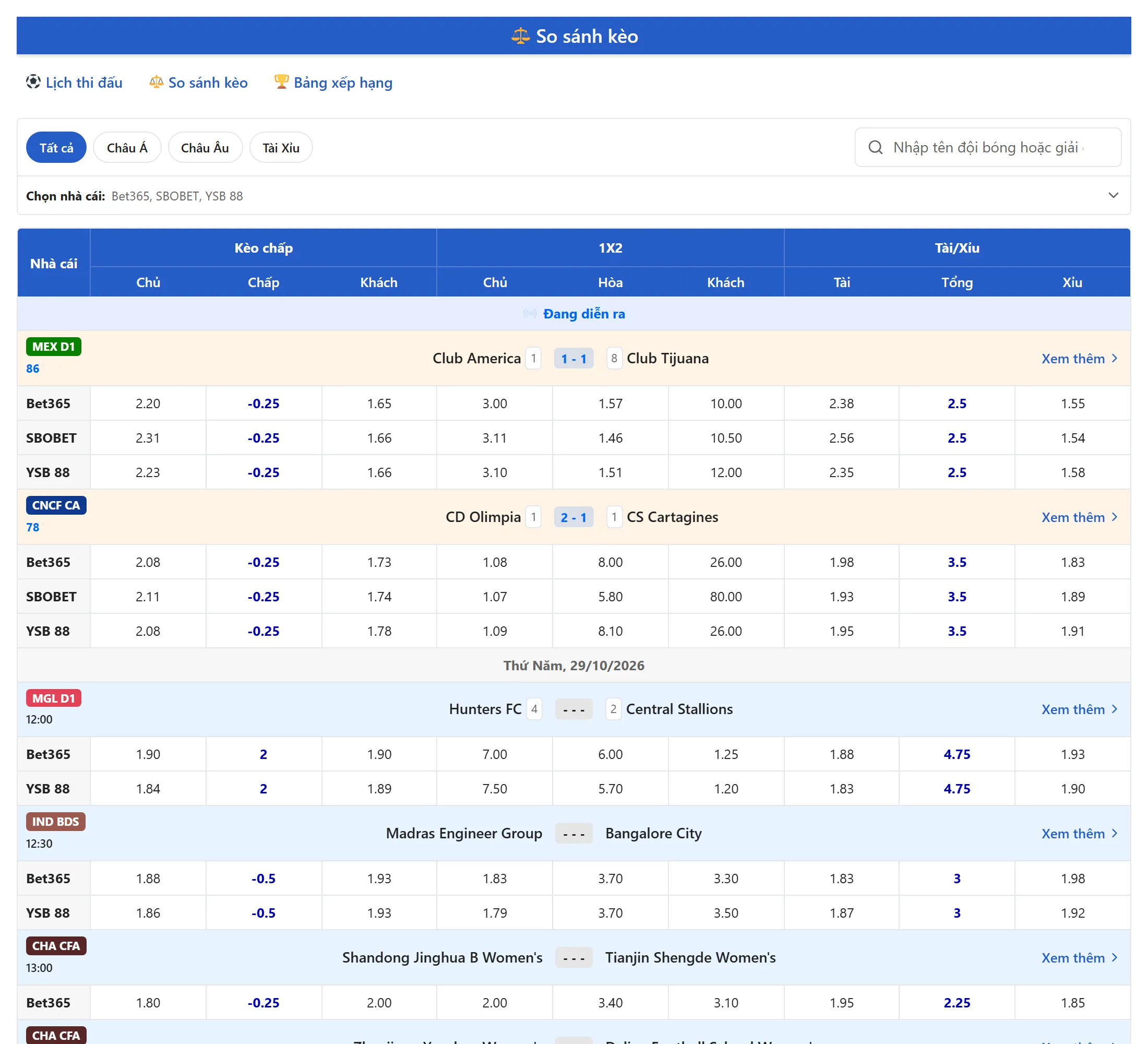Click the Club Tijuana team name

coord(667,358)
